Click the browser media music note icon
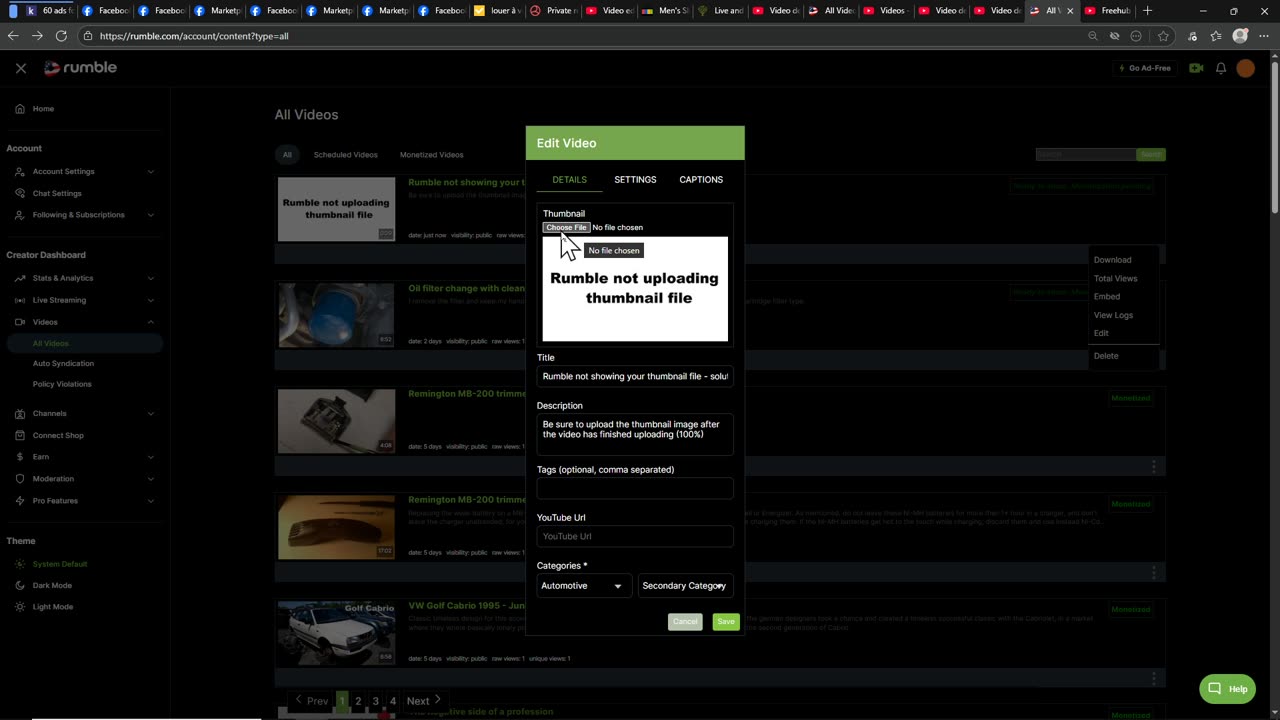 1192,36
